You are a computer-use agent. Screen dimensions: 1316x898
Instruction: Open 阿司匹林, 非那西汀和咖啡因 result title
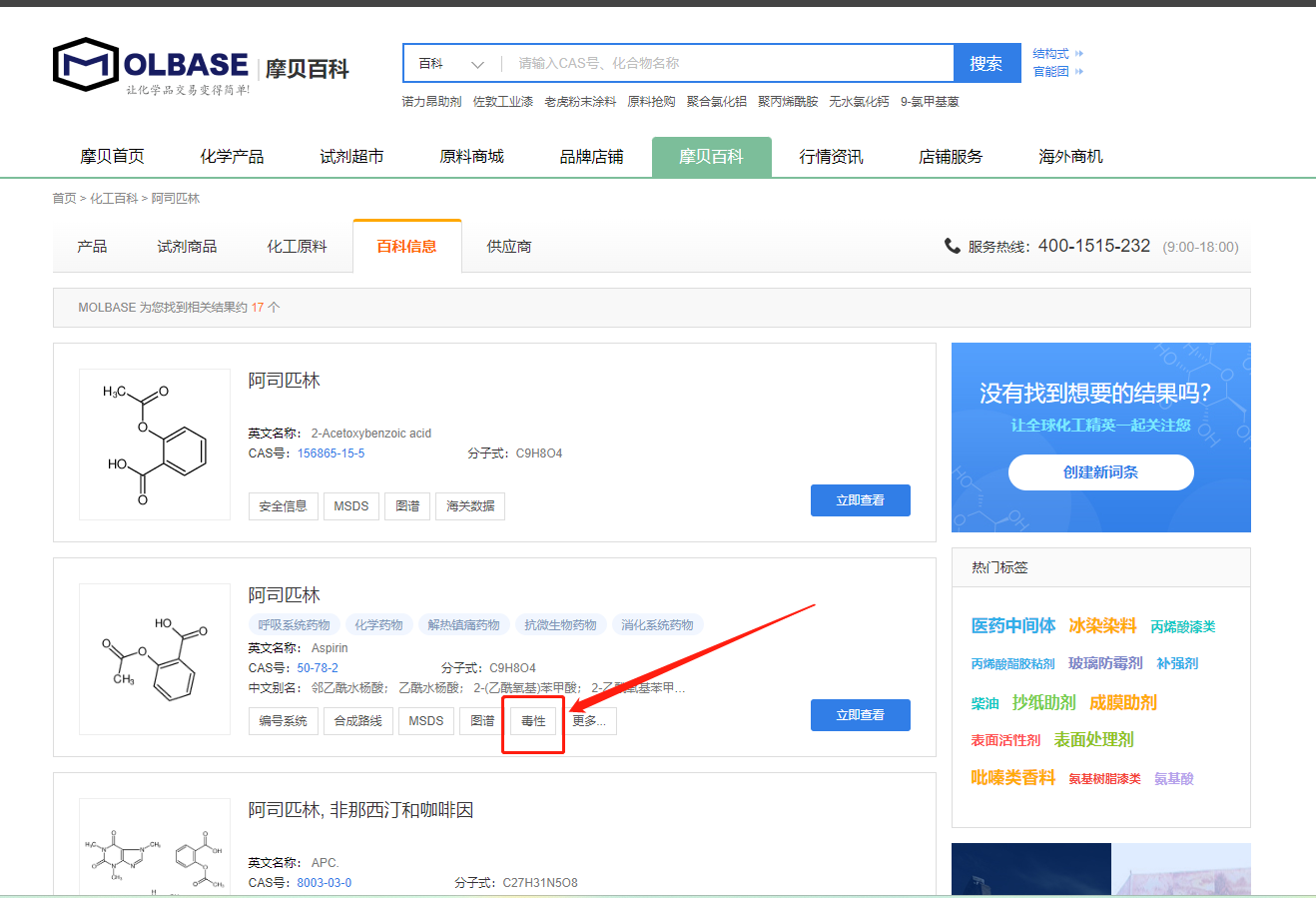(x=361, y=810)
